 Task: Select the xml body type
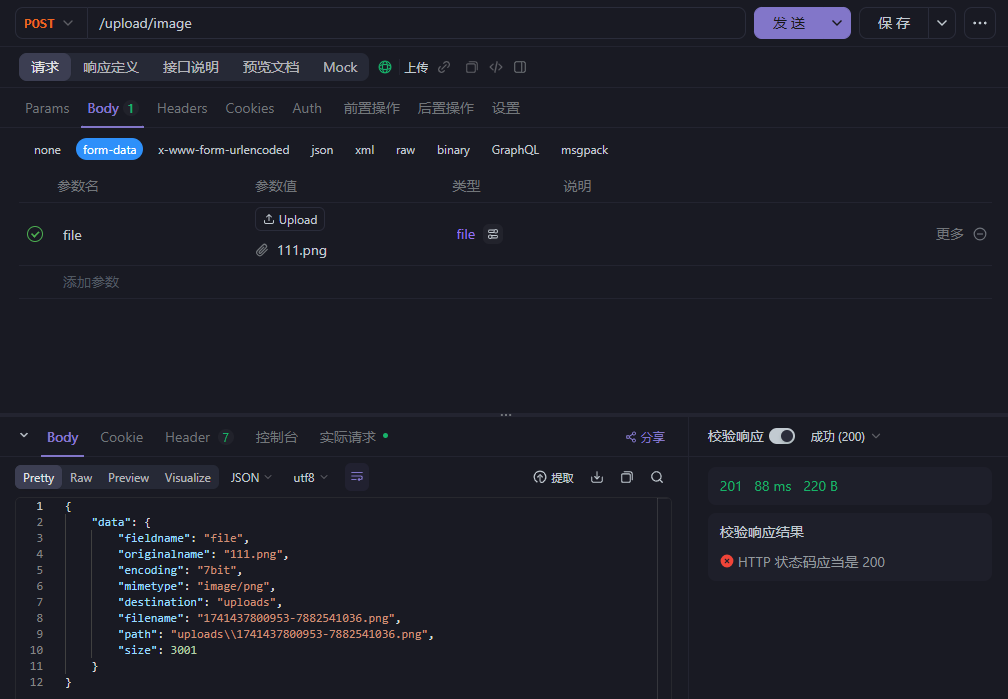[364, 150]
